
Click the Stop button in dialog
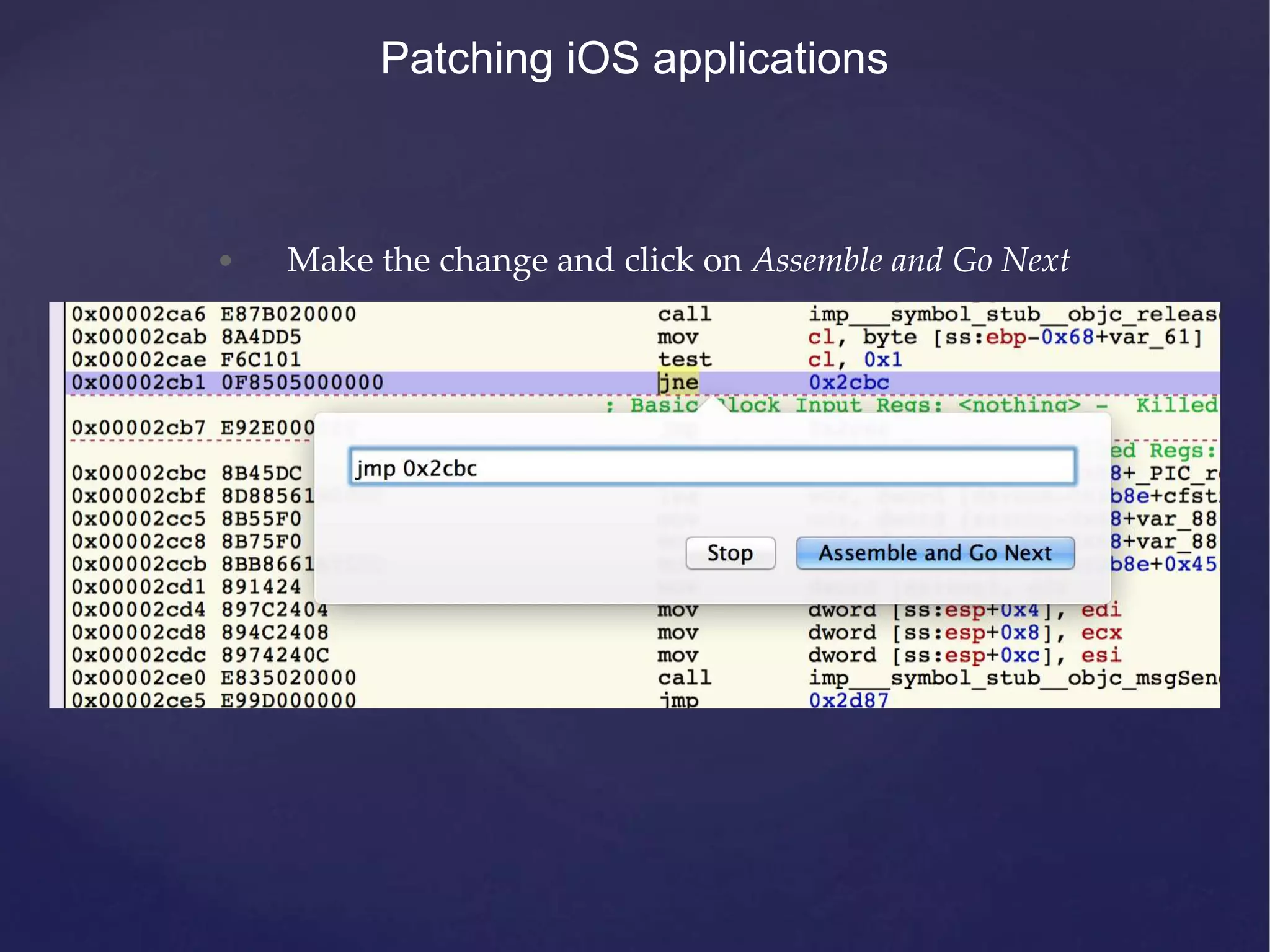730,553
